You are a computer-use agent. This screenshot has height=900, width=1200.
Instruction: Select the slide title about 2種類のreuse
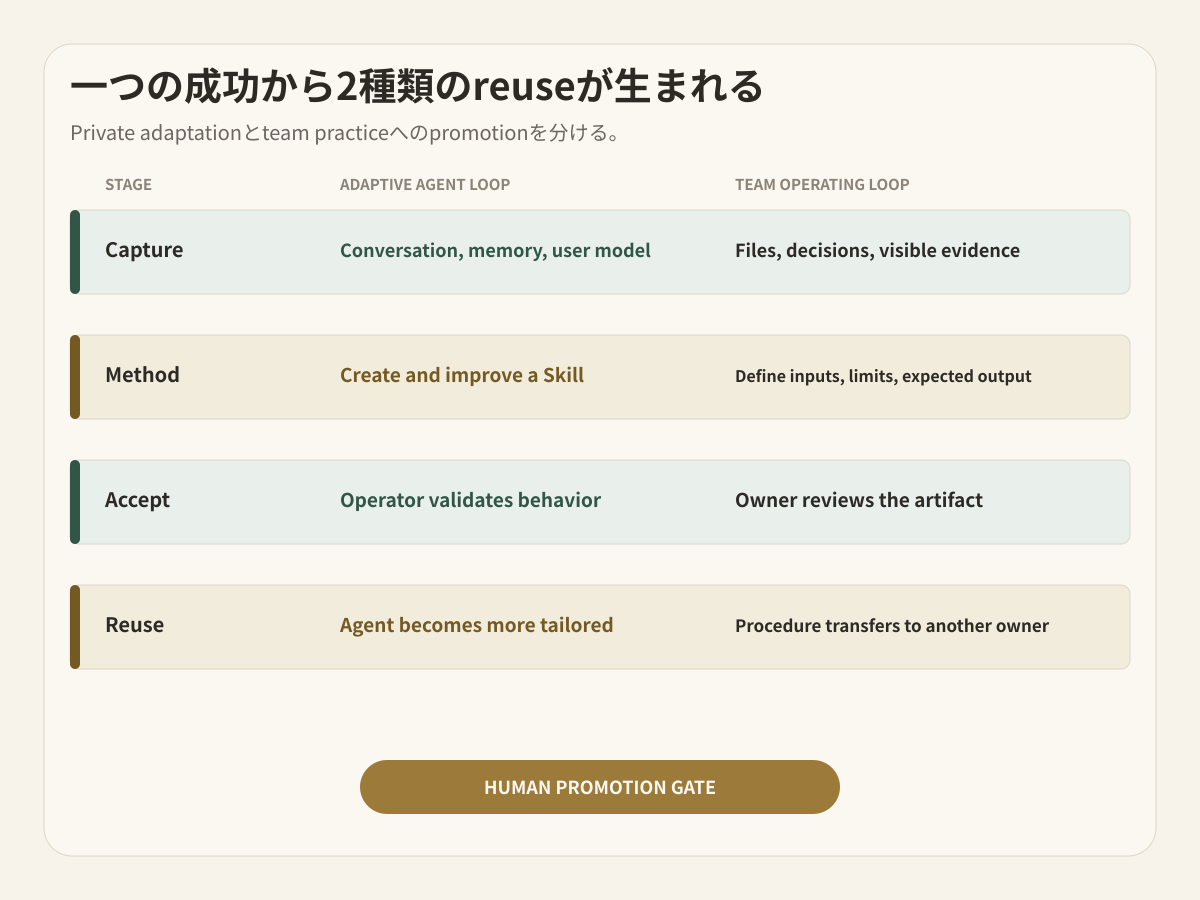click(x=417, y=88)
